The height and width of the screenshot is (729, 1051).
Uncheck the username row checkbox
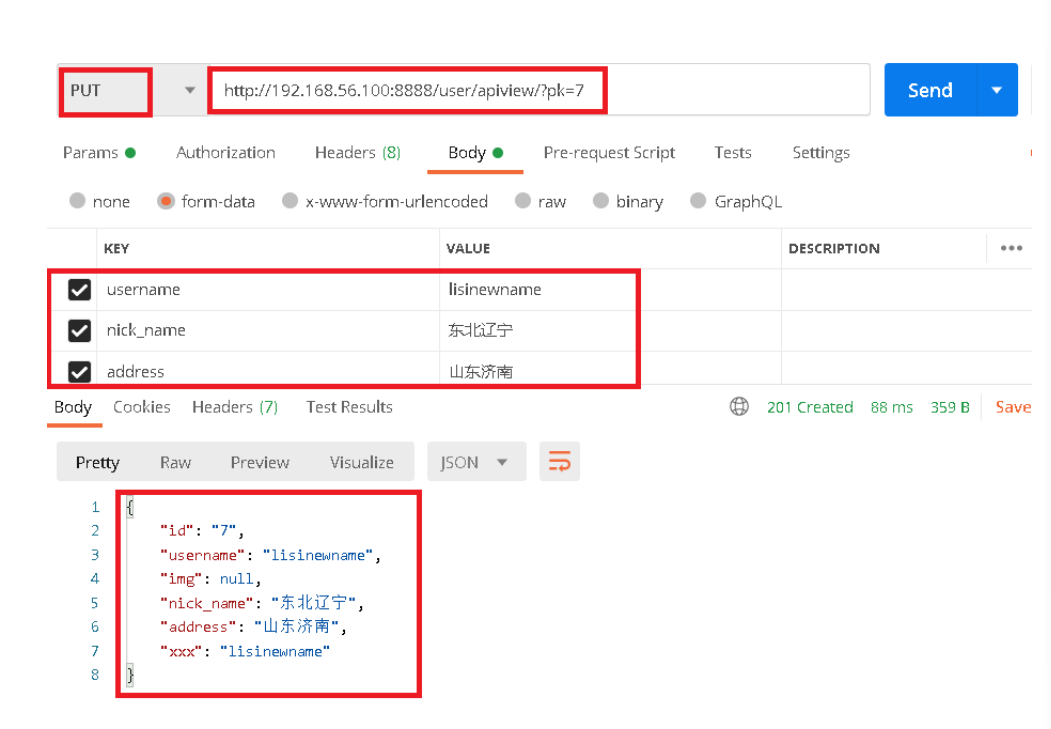79,289
